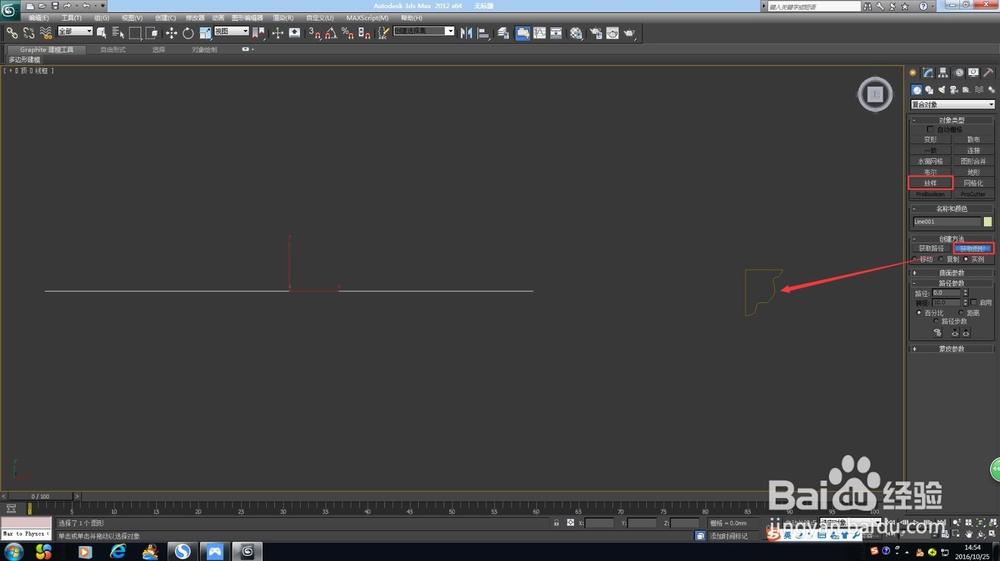This screenshot has height=561, width=1000.
Task: Click the Unlink Selection tool
Action: (29, 33)
